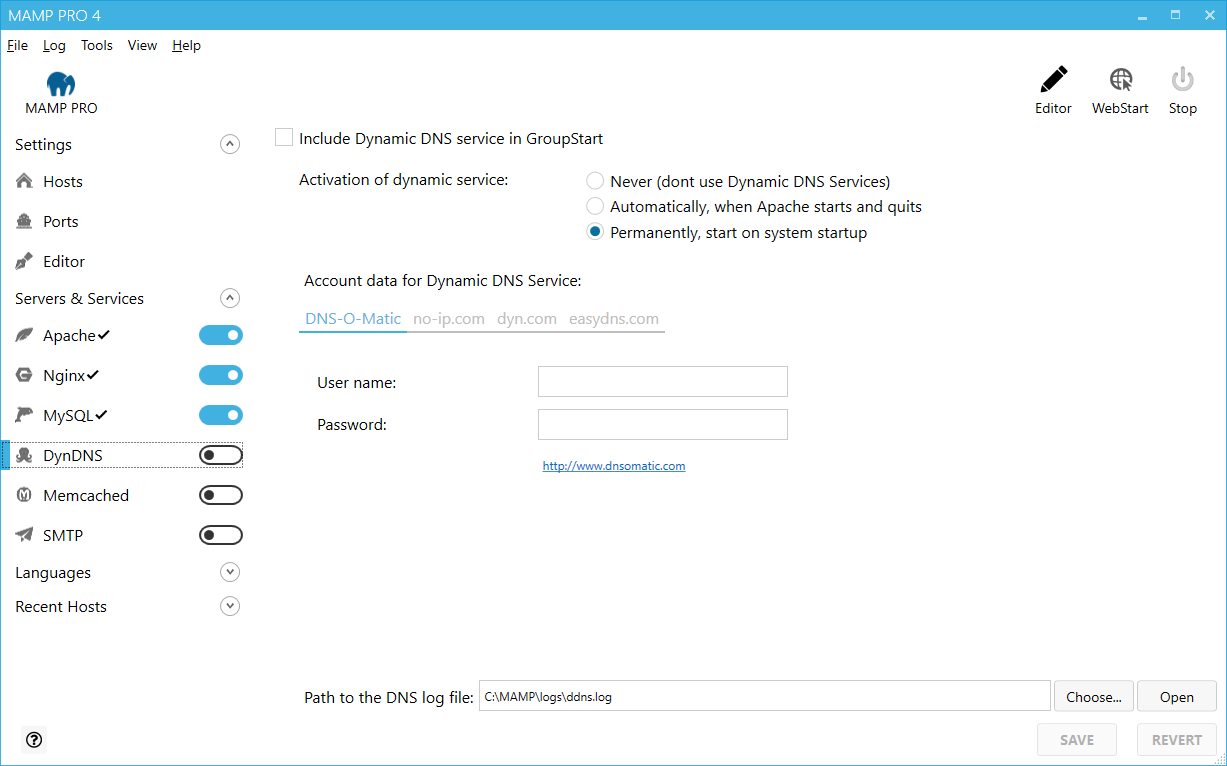Viewport: 1227px width, 766px height.
Task: Select Automatically when Apache starts radio option
Action: tap(595, 206)
